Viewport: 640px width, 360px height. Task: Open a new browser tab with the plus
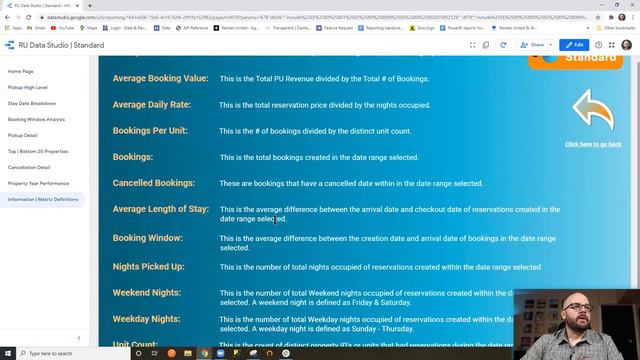click(x=90, y=5)
